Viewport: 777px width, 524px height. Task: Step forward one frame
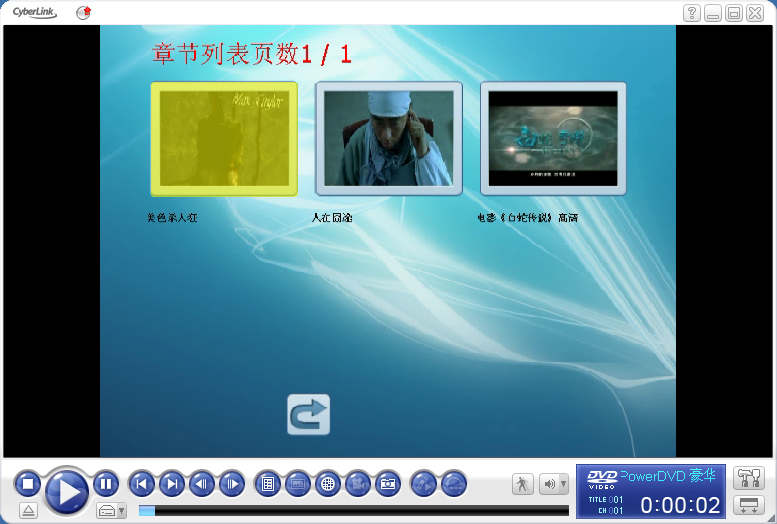point(232,484)
